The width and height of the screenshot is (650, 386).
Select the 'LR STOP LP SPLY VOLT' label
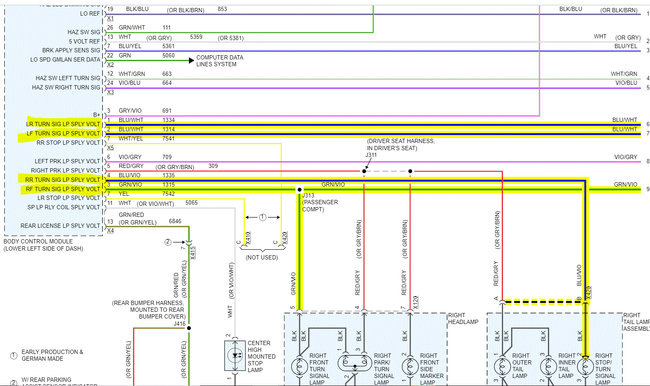click(68, 198)
